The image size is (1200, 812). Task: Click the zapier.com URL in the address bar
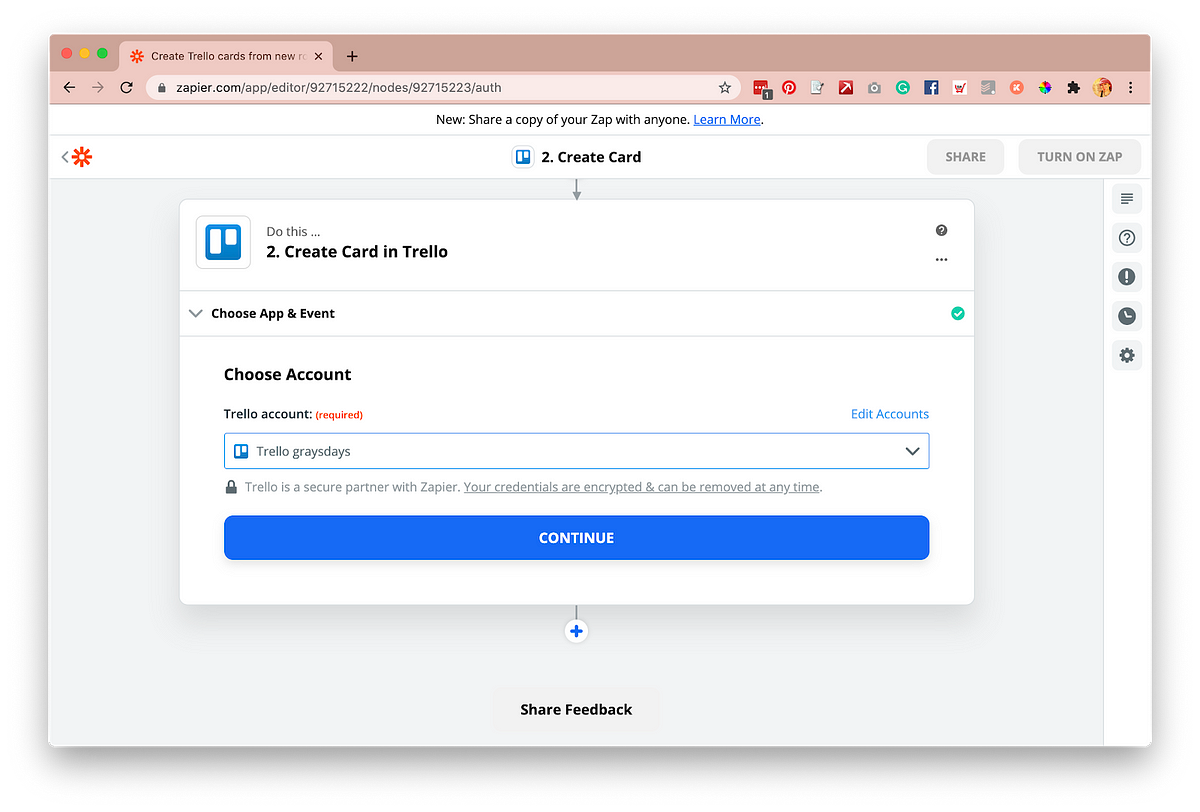(341, 88)
